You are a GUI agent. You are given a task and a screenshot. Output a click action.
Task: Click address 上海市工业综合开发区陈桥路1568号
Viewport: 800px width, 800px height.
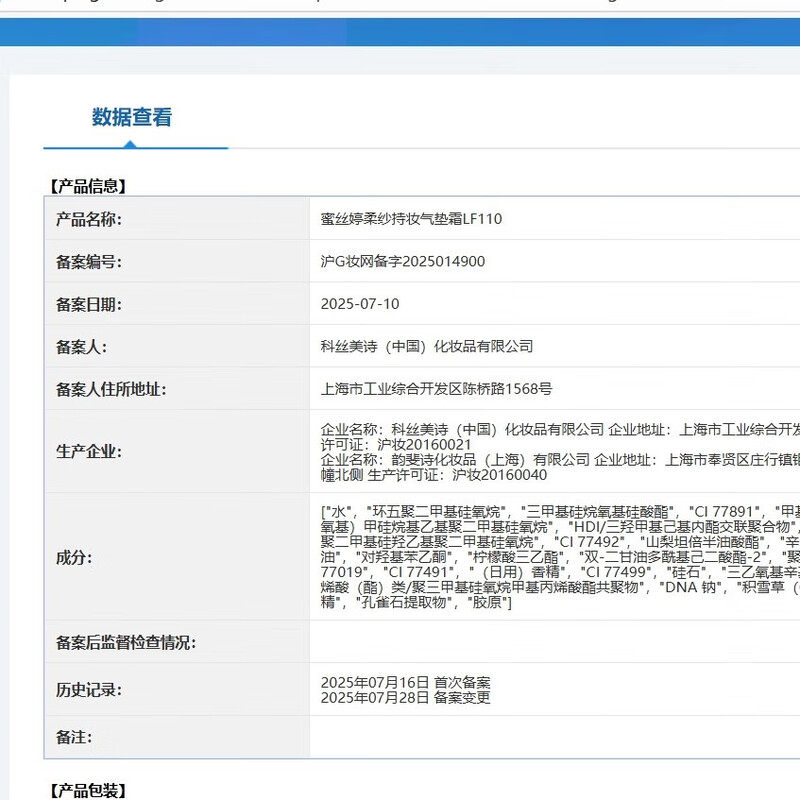[x=436, y=389]
